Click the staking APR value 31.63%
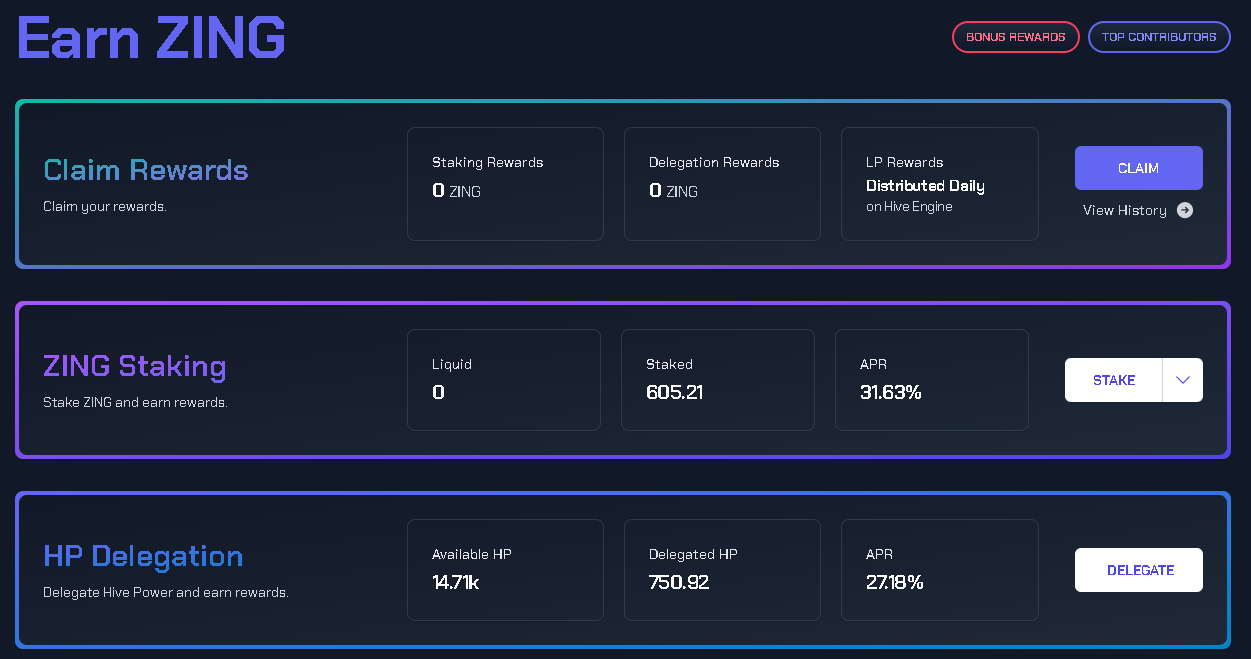The height and width of the screenshot is (659, 1251). point(890,392)
